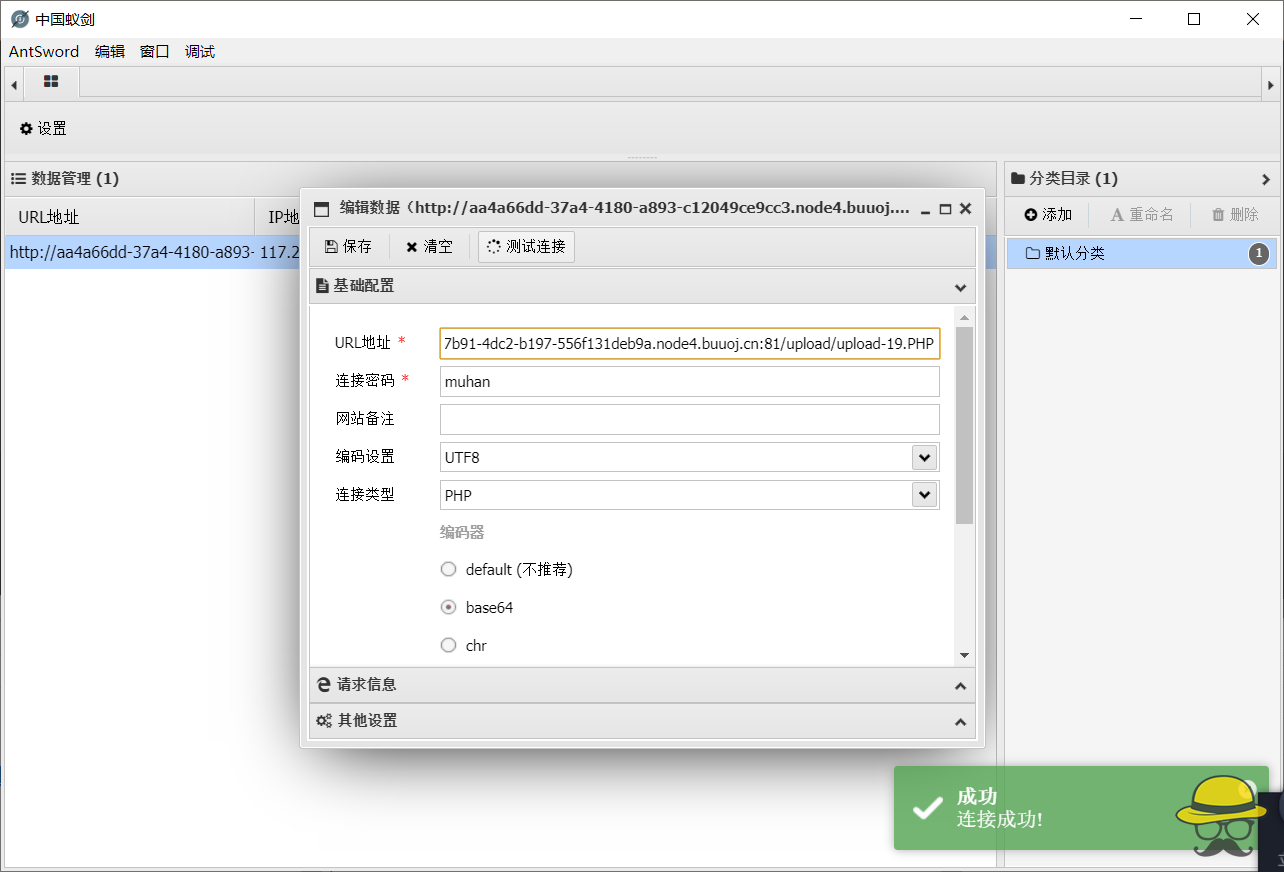Open the 调试 menu

[x=199, y=51]
